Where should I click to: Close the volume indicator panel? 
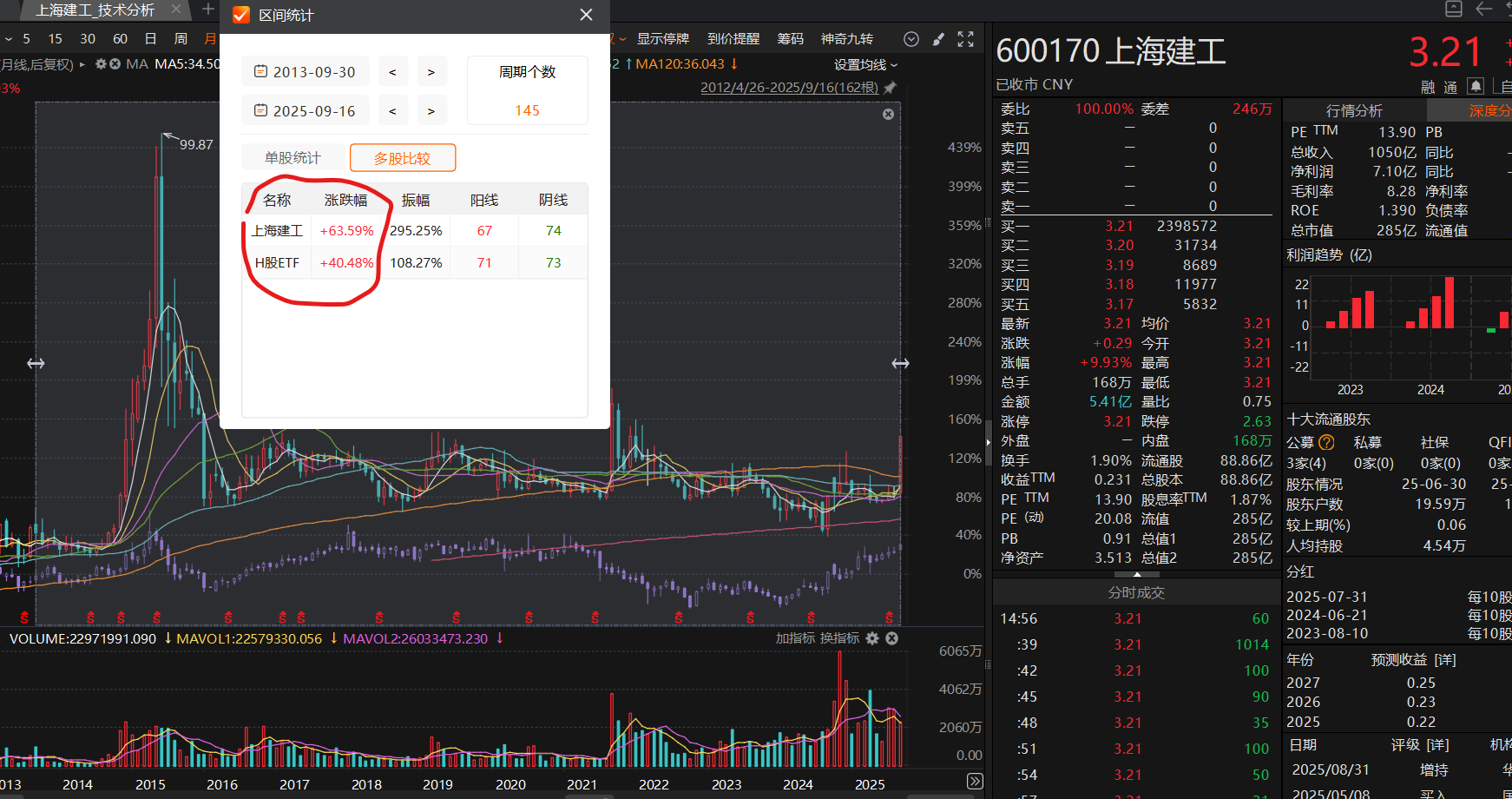point(891,638)
